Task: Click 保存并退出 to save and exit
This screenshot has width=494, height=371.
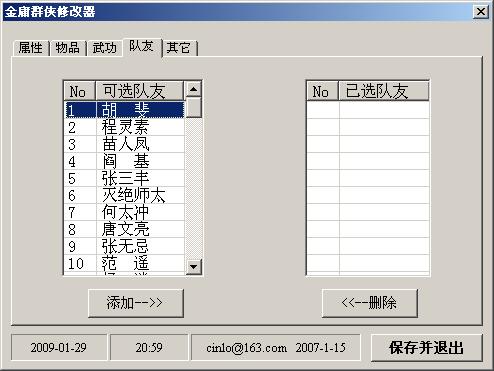Action: 427,348
